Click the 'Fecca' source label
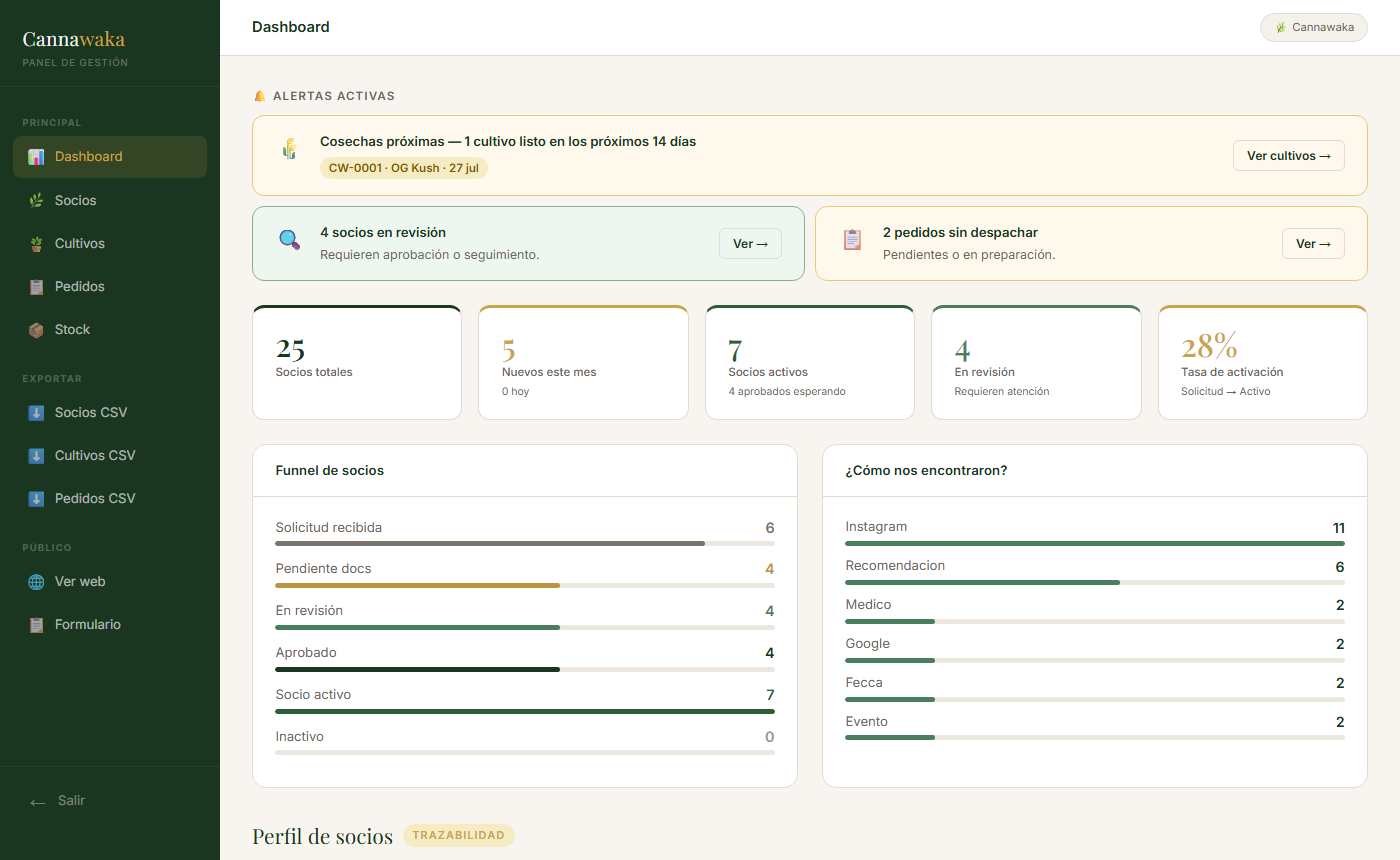This screenshot has width=1400, height=860. (x=864, y=683)
